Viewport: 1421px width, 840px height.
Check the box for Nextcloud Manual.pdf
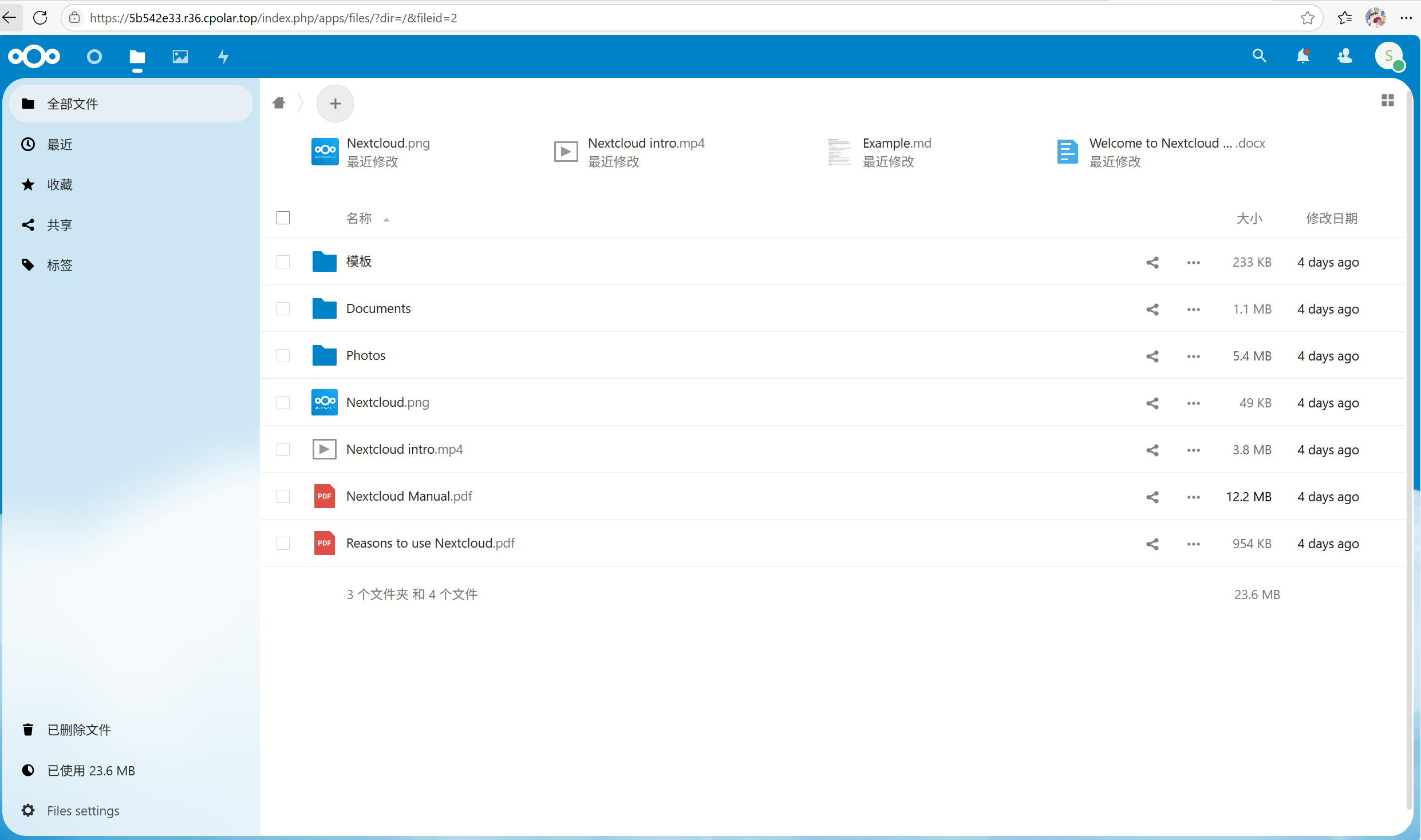point(283,497)
